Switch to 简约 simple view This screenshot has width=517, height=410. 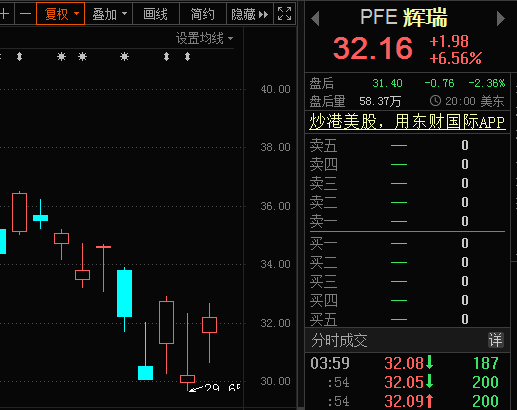(x=203, y=14)
